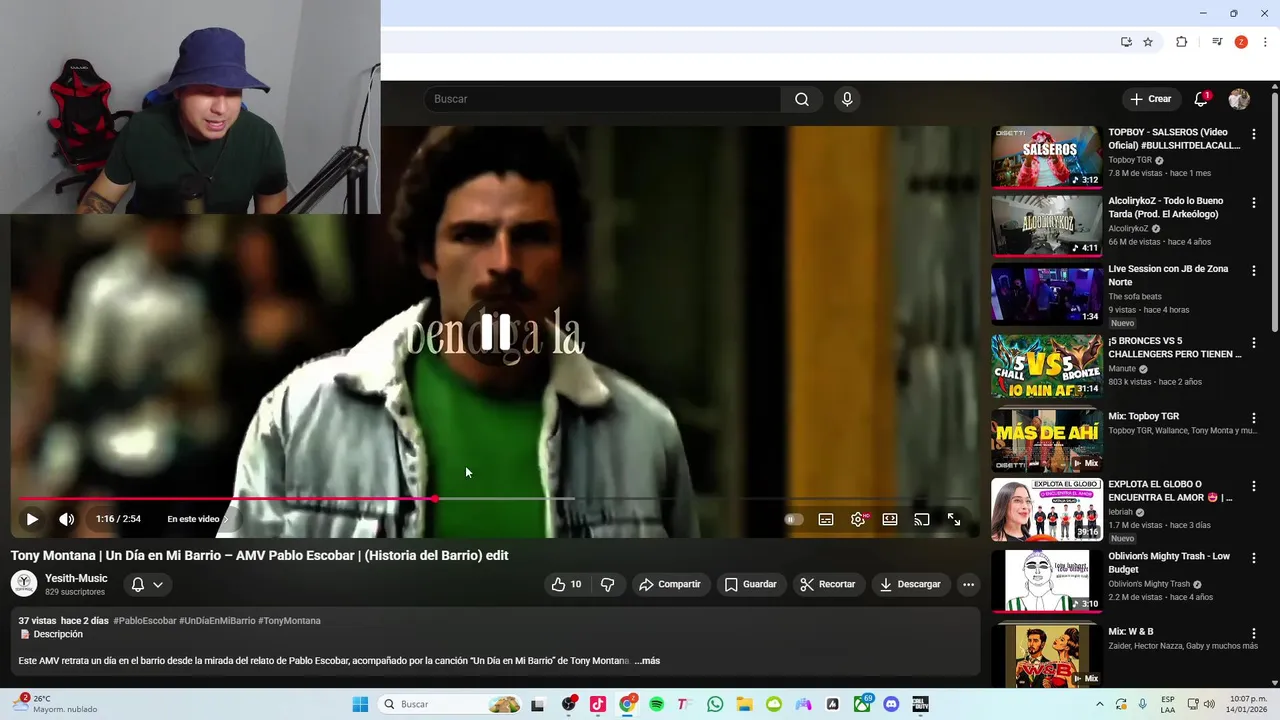Open the more actions ellipsis below the video
The width and height of the screenshot is (1280, 720).
968,584
